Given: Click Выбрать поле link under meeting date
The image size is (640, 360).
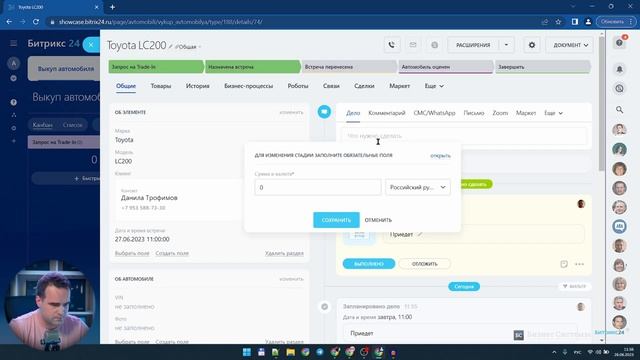Looking at the screenshot, I should (132, 253).
